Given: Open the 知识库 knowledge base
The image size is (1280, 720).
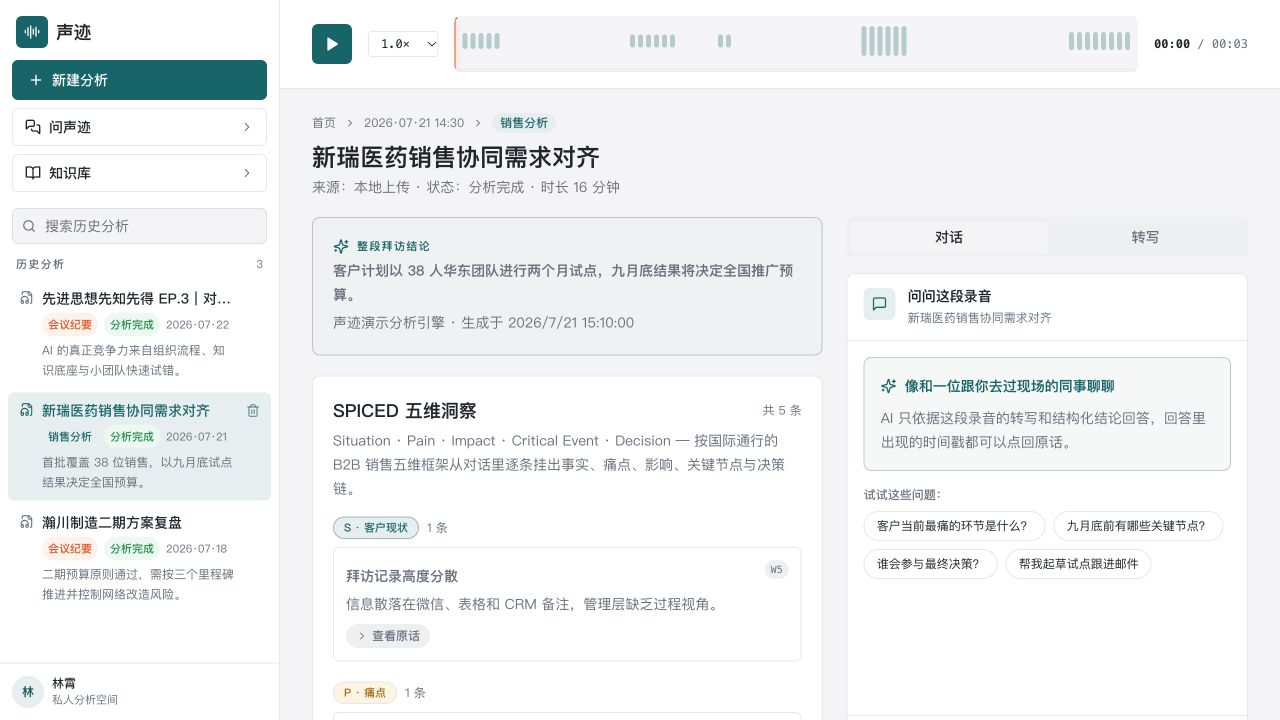Looking at the screenshot, I should coord(139,173).
